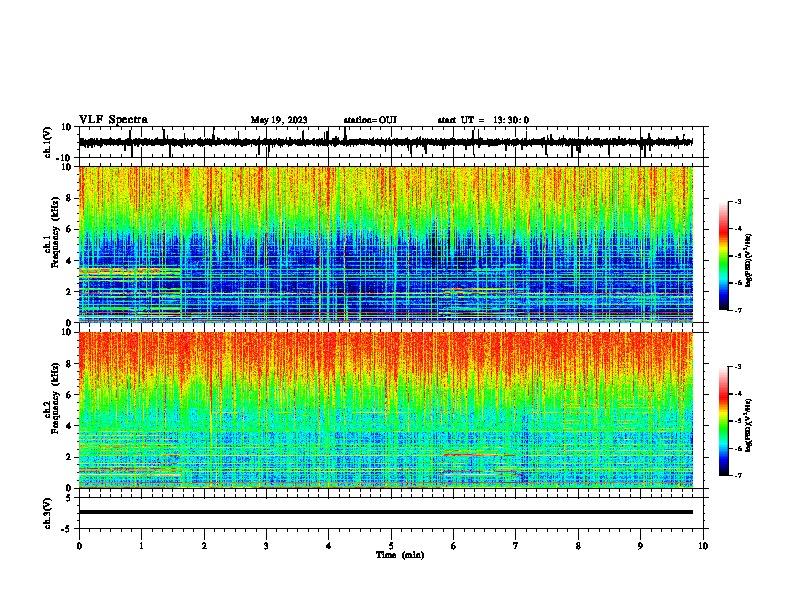Viewport: 792px width, 612px height.
Task: Click the ch.2 'Frequency (kHz)' axis label
Action: [55, 398]
